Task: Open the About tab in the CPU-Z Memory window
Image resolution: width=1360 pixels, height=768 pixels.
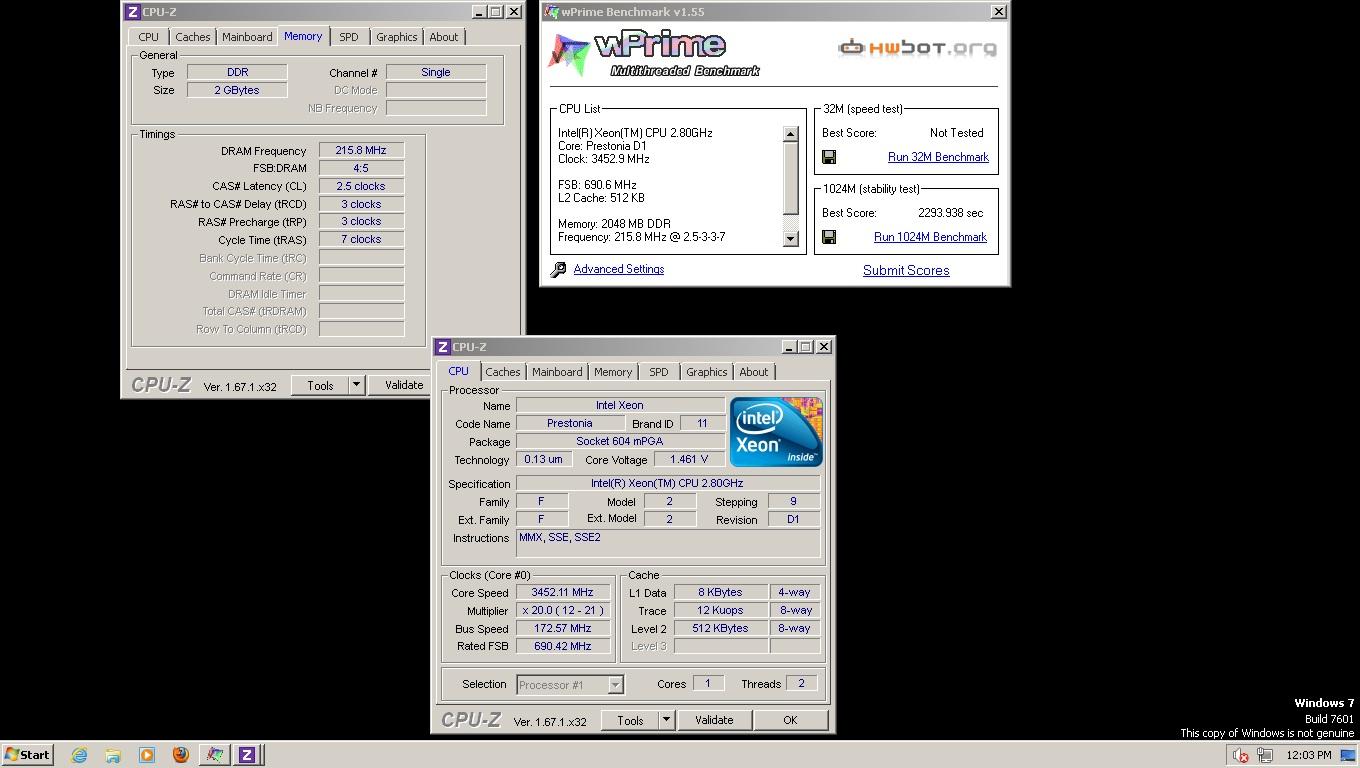Action: tap(444, 37)
